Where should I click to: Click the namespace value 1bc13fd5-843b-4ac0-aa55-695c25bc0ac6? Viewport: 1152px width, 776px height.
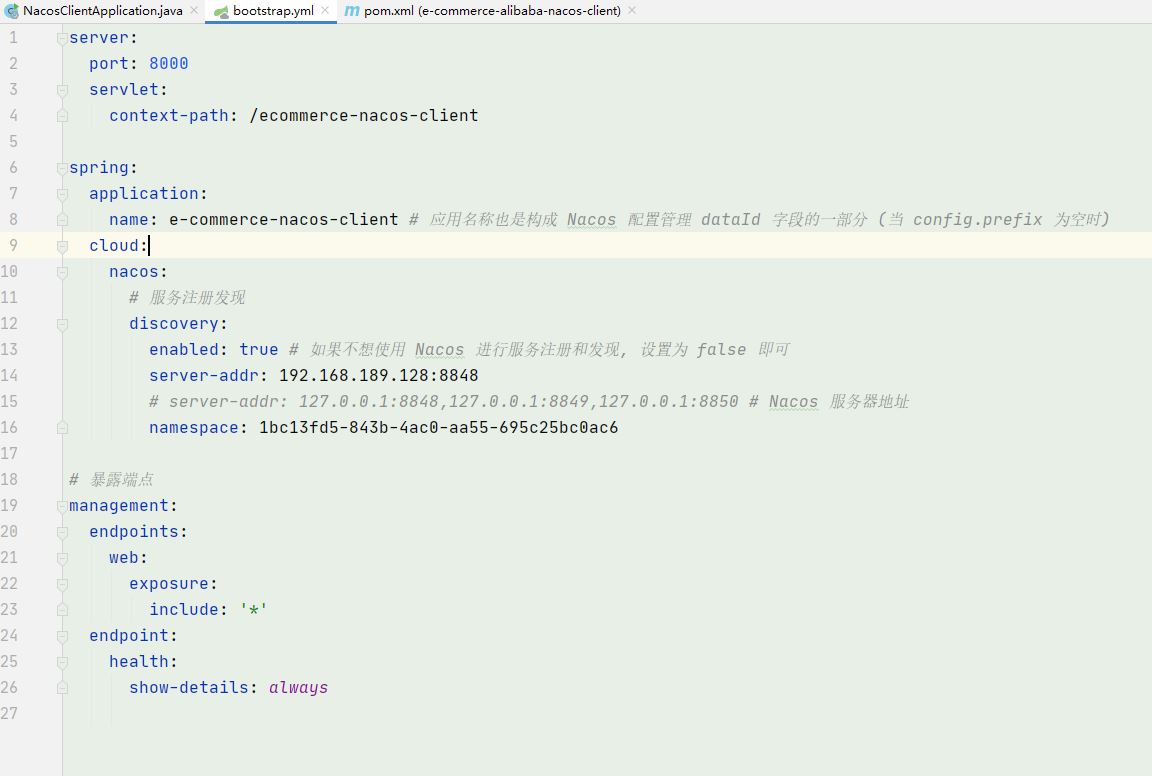[x=439, y=428]
